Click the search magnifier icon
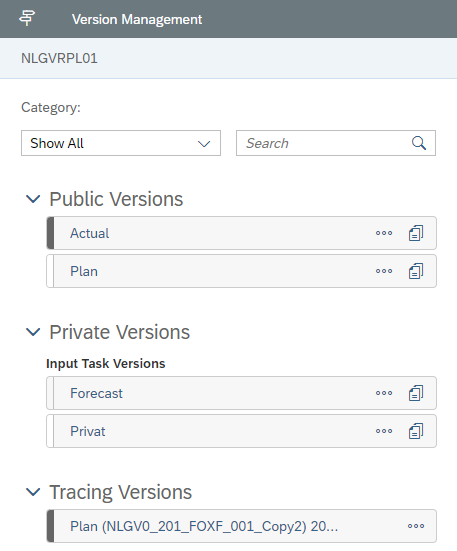This screenshot has width=457, height=551. (419, 143)
